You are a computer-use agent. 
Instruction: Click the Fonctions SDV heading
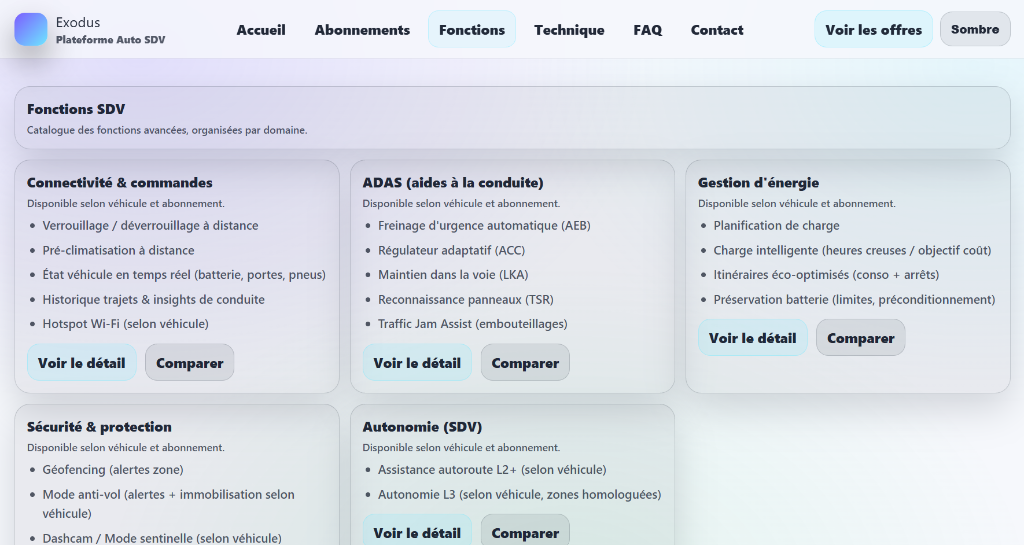point(76,109)
